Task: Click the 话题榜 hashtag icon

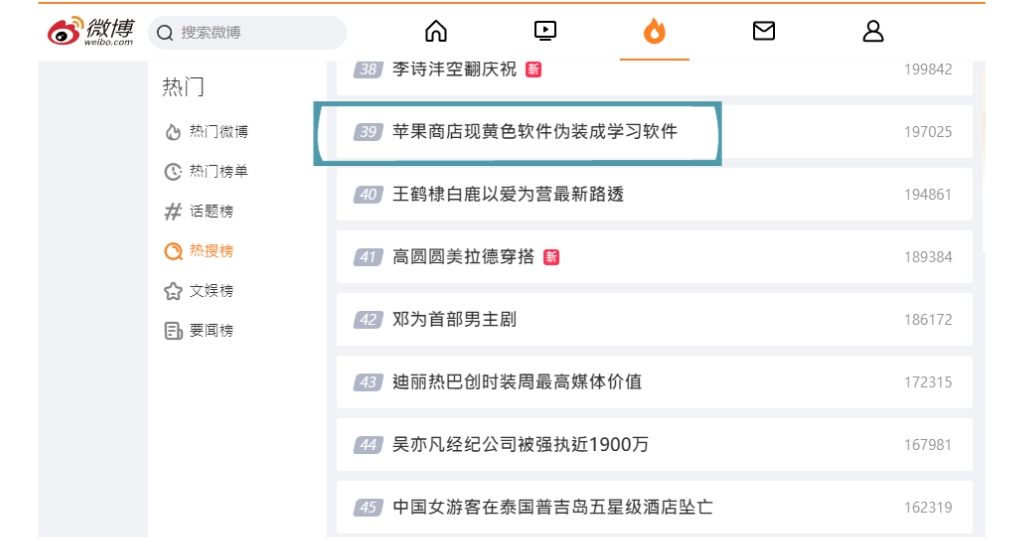Action: point(173,211)
